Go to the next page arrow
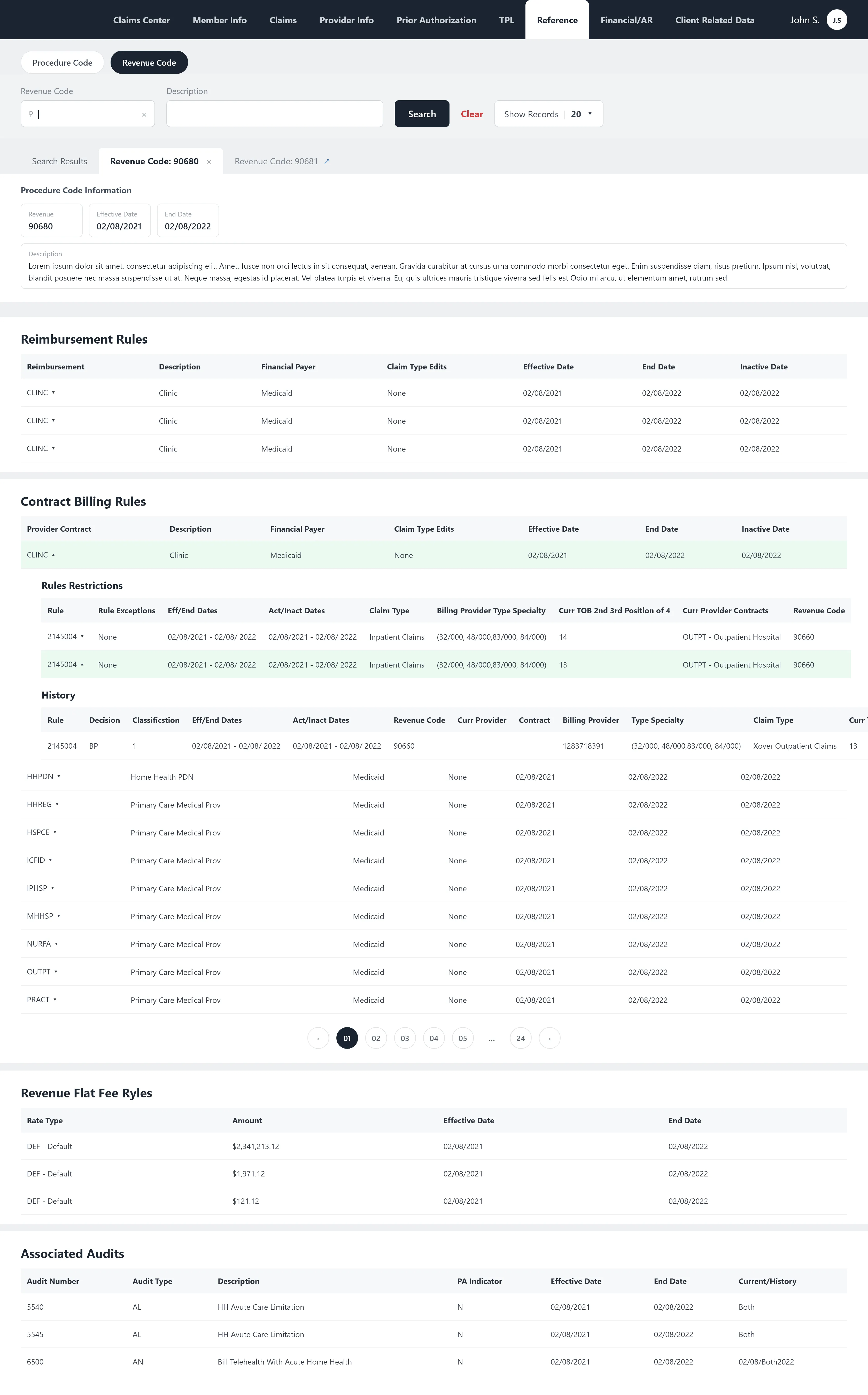This screenshot has height=1395, width=868. click(x=549, y=1038)
